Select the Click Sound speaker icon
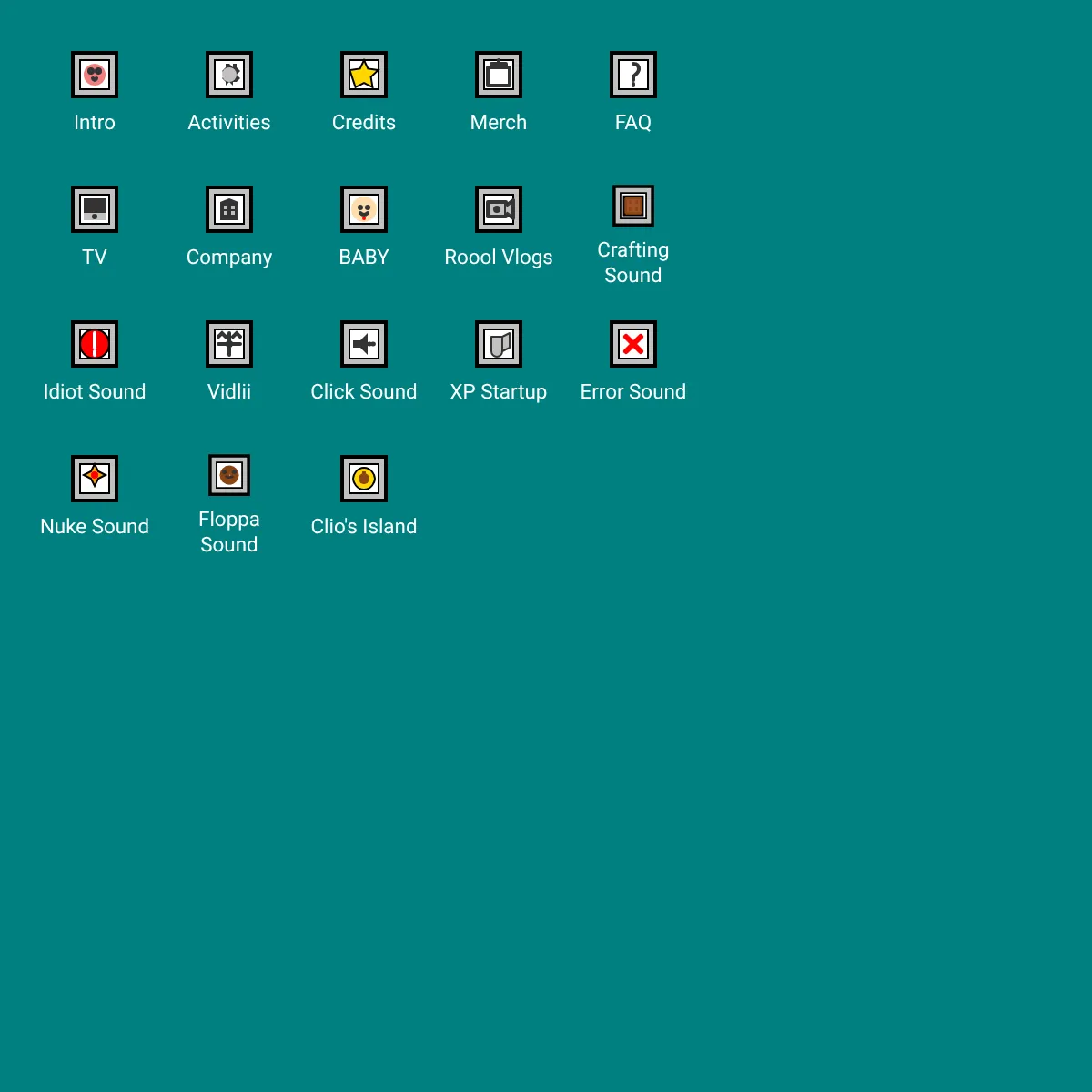 click(364, 343)
